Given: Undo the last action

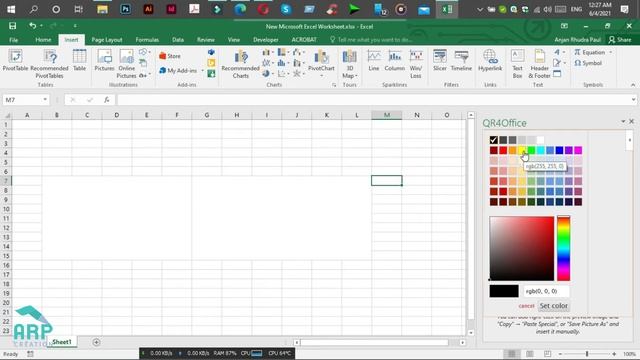Looking at the screenshot, I should (32, 26).
